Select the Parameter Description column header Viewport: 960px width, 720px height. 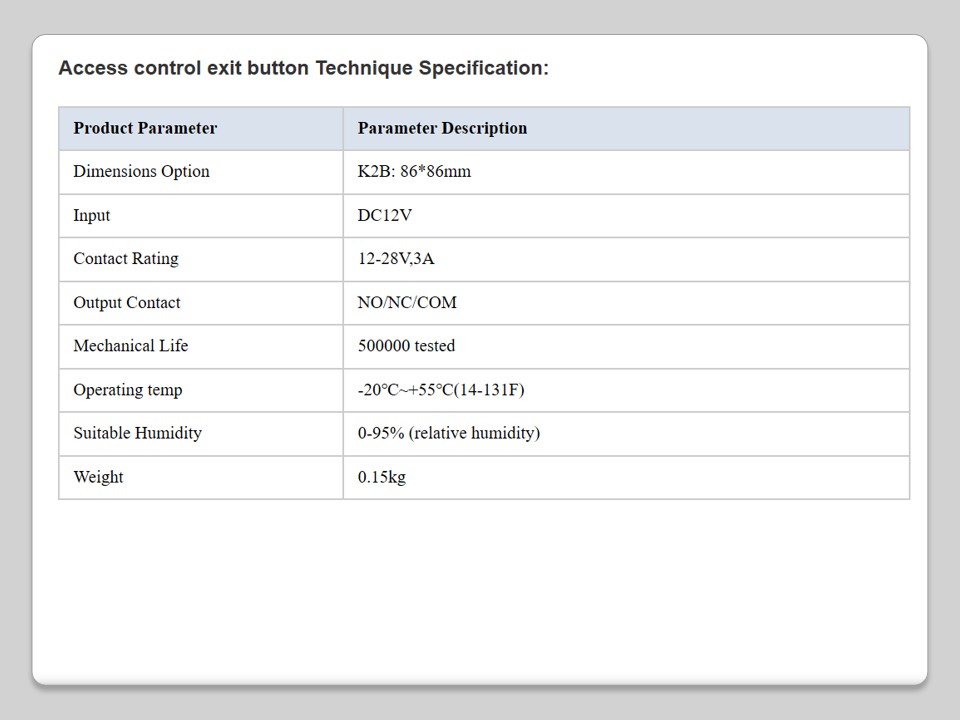tap(442, 128)
